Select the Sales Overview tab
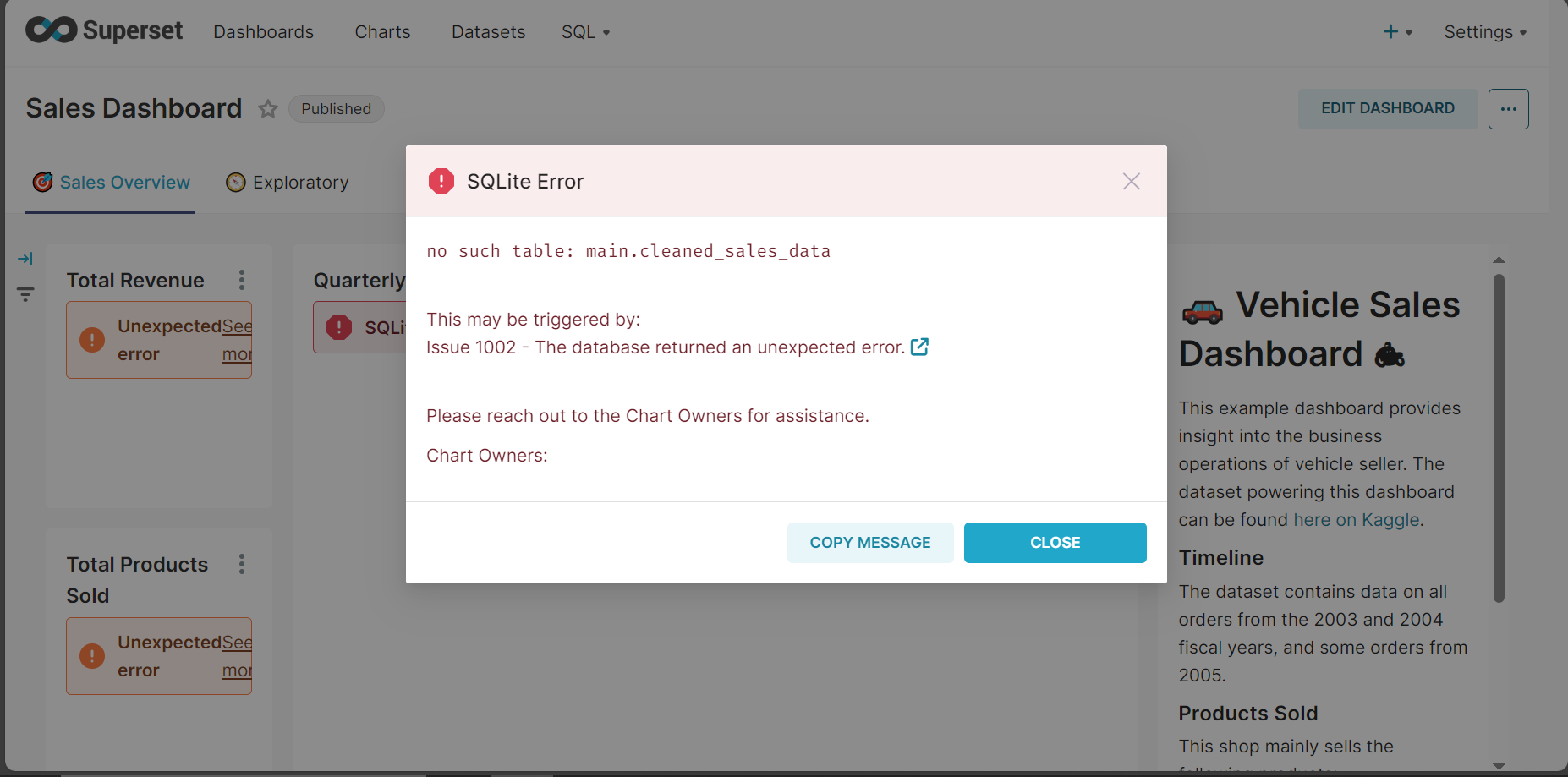Viewport: 1568px width, 777px height. [x=112, y=183]
